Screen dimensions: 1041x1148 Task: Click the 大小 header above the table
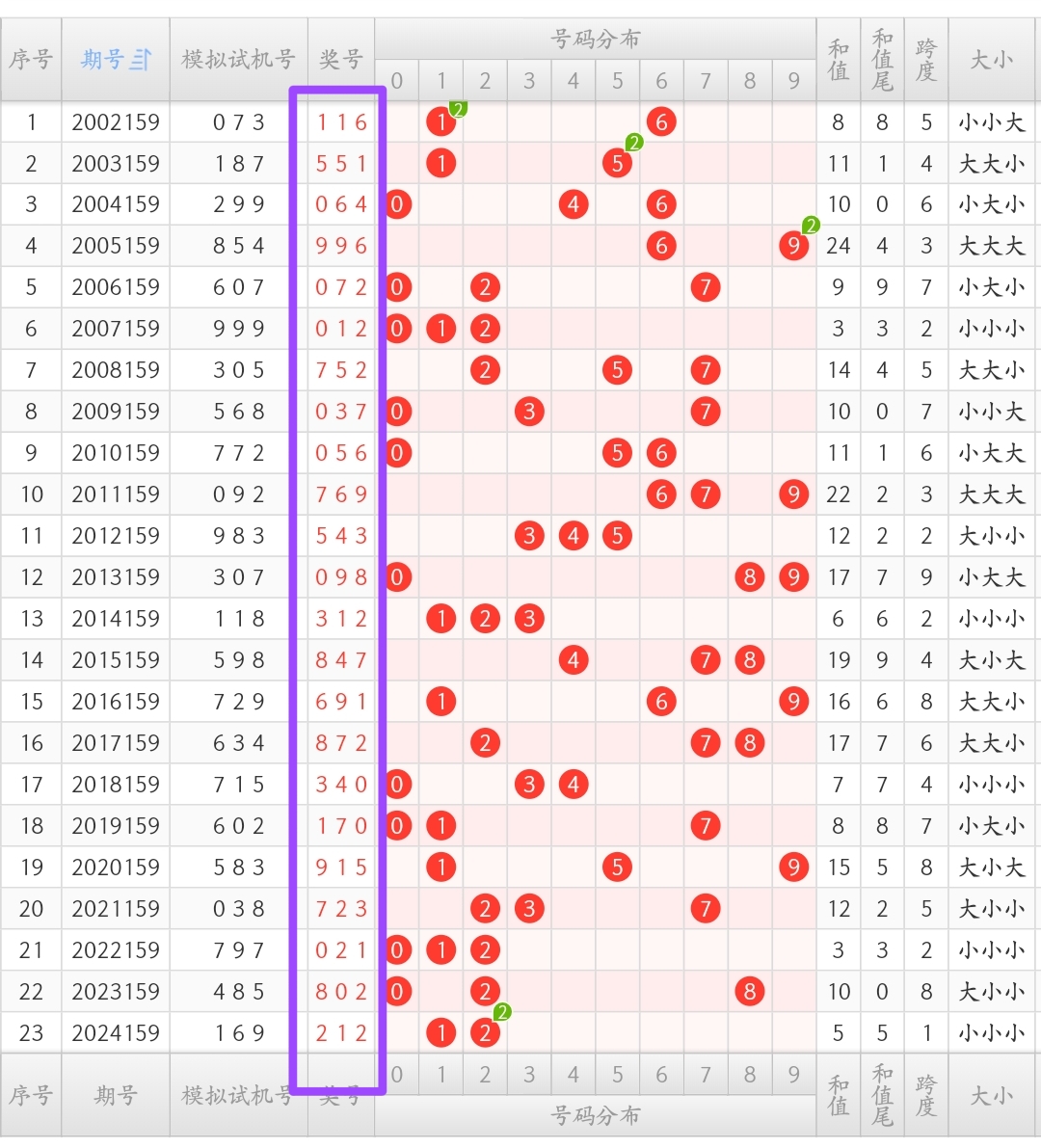pyautogui.click(x=991, y=60)
